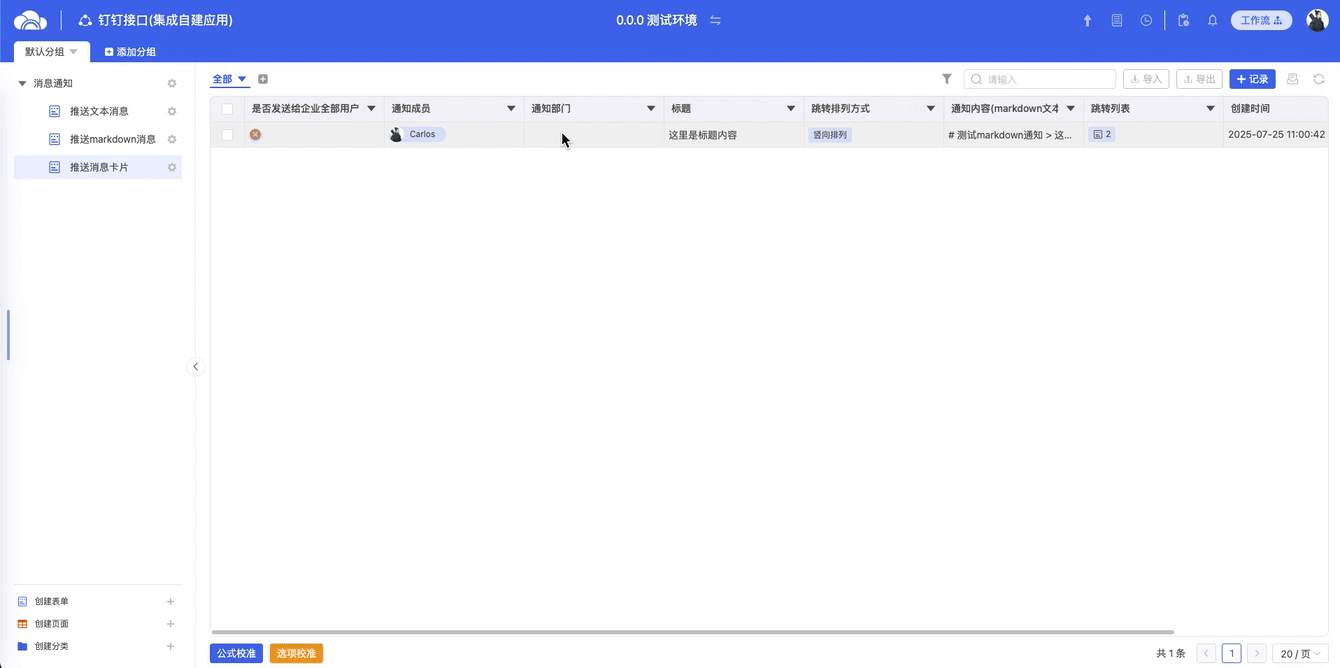Click the notification bell icon
The image size is (1340, 668).
pos(1212,21)
